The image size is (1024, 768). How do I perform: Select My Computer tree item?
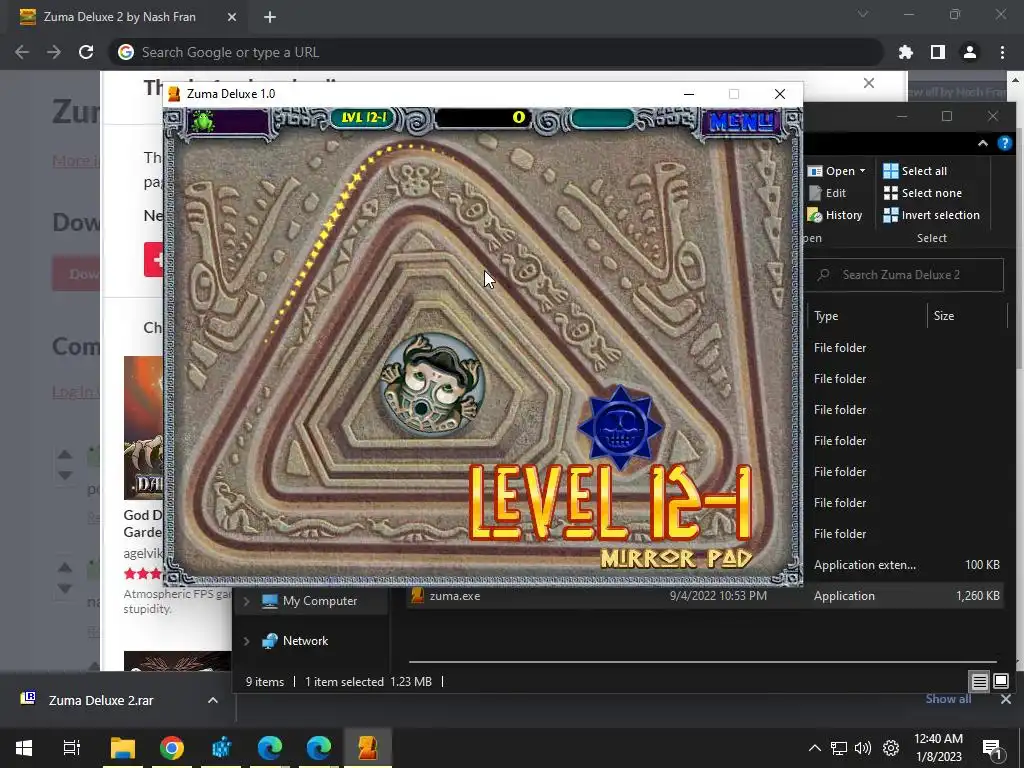coord(309,601)
